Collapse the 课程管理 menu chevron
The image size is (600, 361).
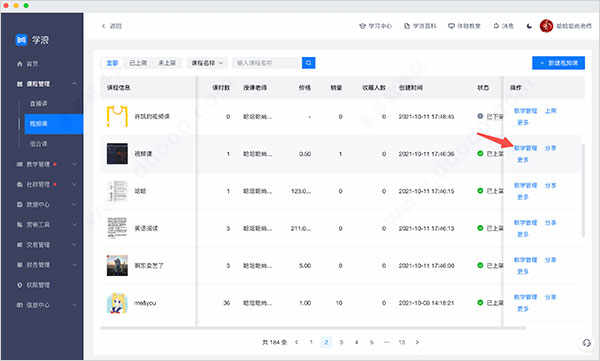point(74,84)
